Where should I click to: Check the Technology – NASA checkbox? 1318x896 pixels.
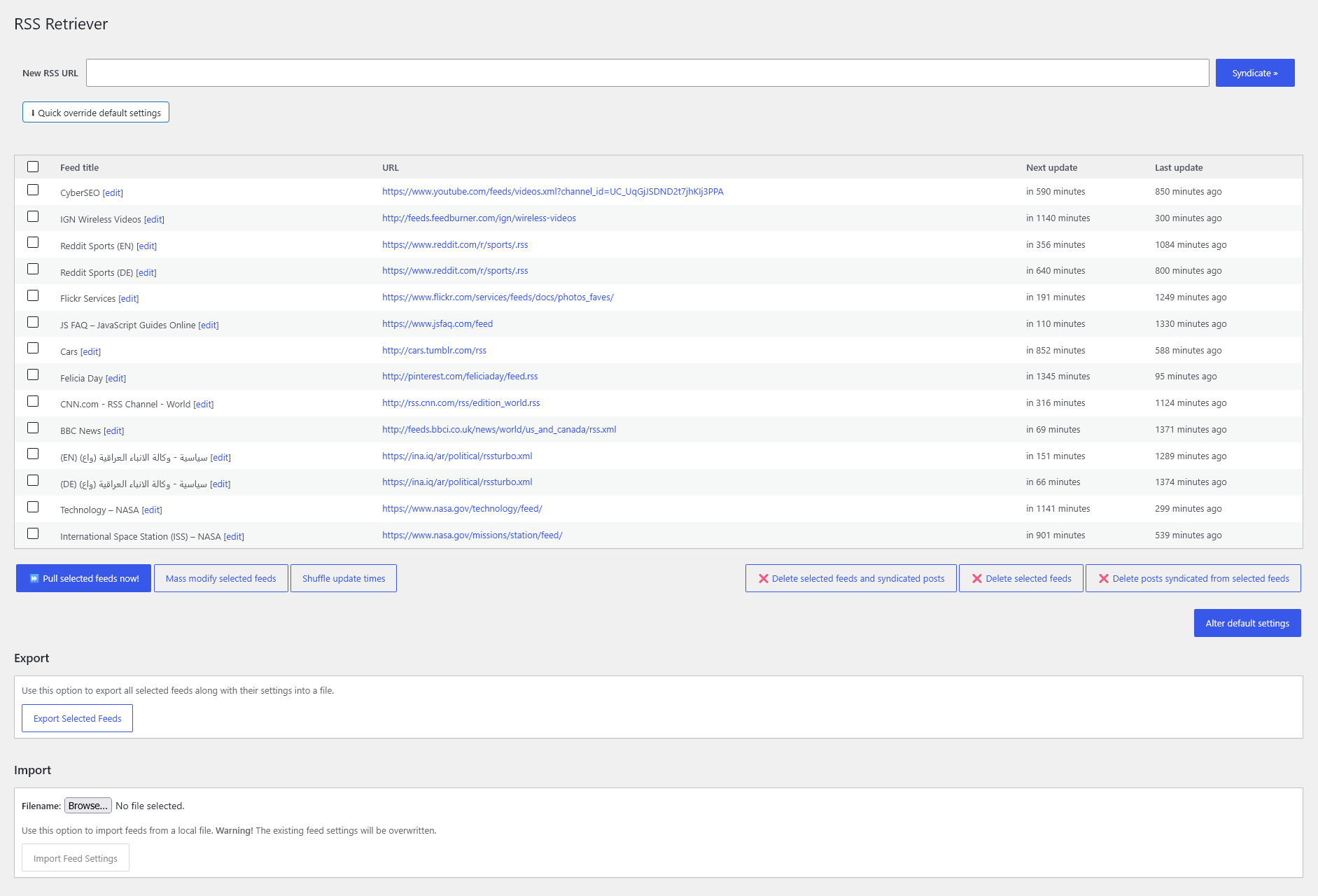point(33,507)
